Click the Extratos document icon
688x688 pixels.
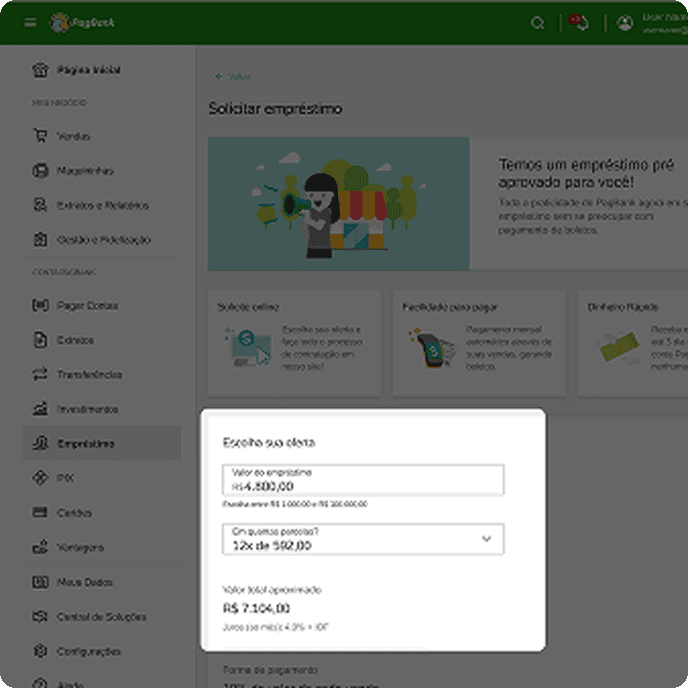pyautogui.click(x=40, y=340)
